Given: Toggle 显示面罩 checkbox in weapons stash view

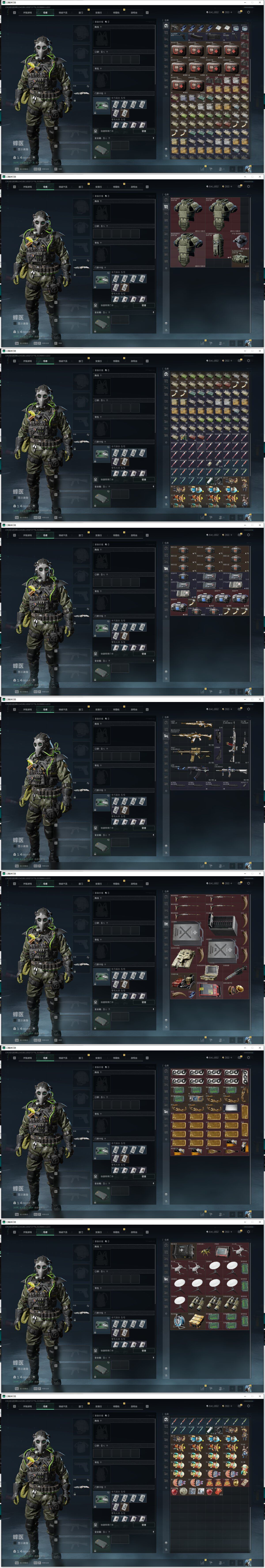Looking at the screenshot, I should click(x=15, y=846).
